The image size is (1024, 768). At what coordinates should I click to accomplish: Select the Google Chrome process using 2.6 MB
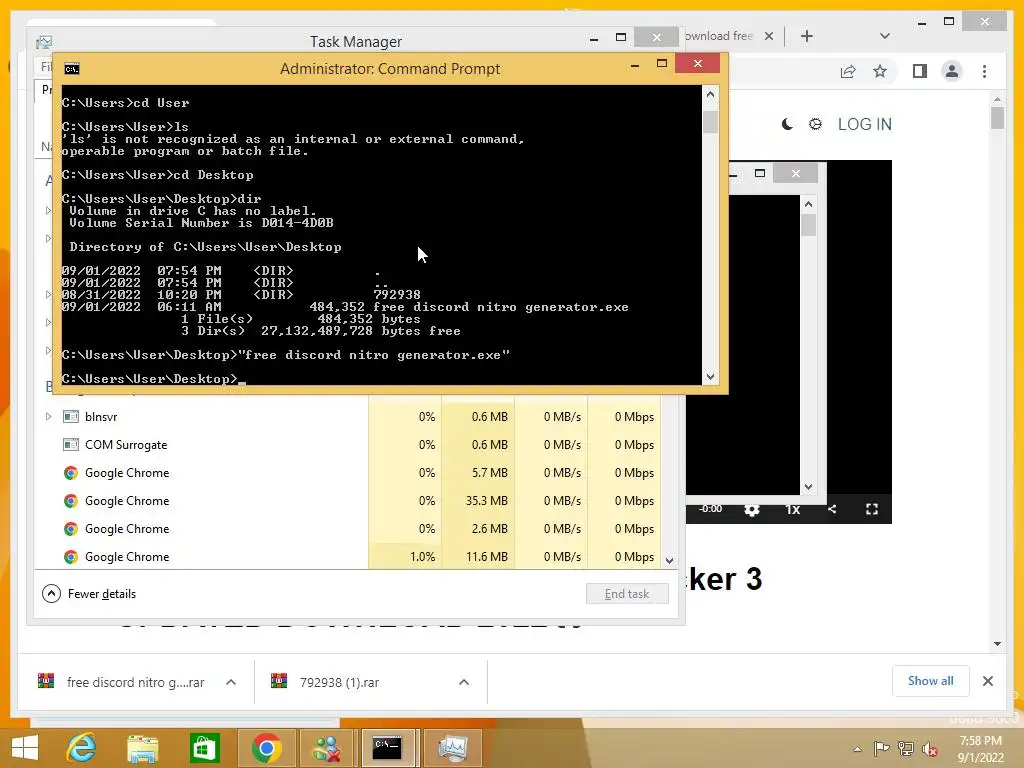[348, 529]
